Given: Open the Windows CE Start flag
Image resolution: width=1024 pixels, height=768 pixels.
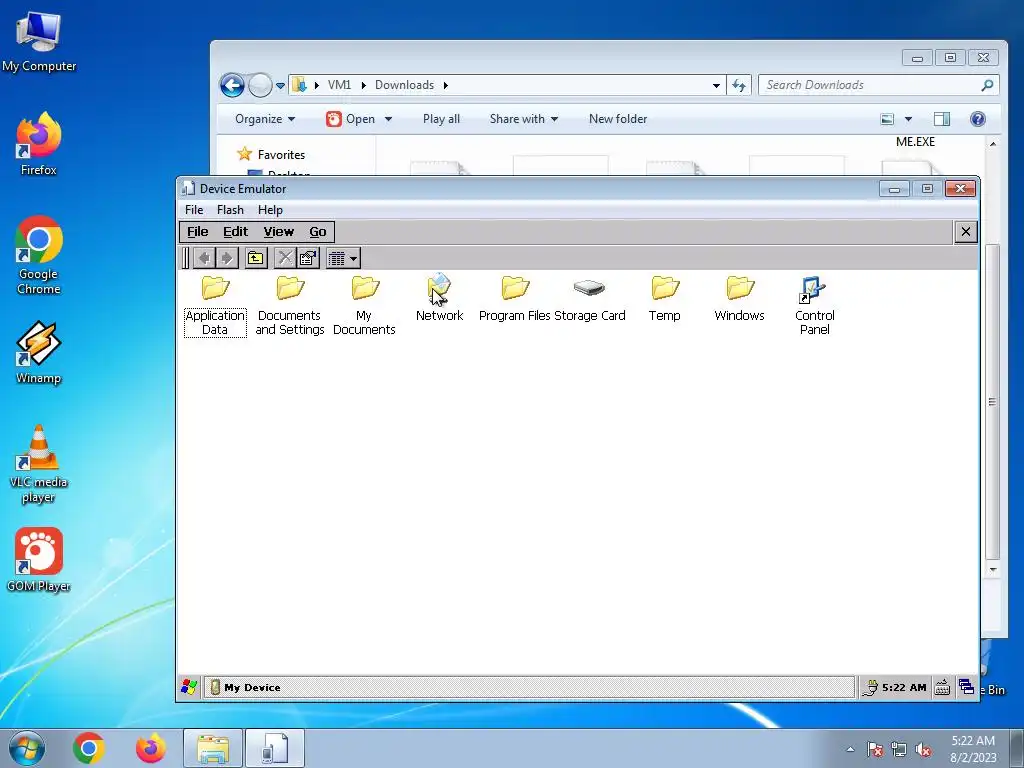Looking at the screenshot, I should (189, 687).
